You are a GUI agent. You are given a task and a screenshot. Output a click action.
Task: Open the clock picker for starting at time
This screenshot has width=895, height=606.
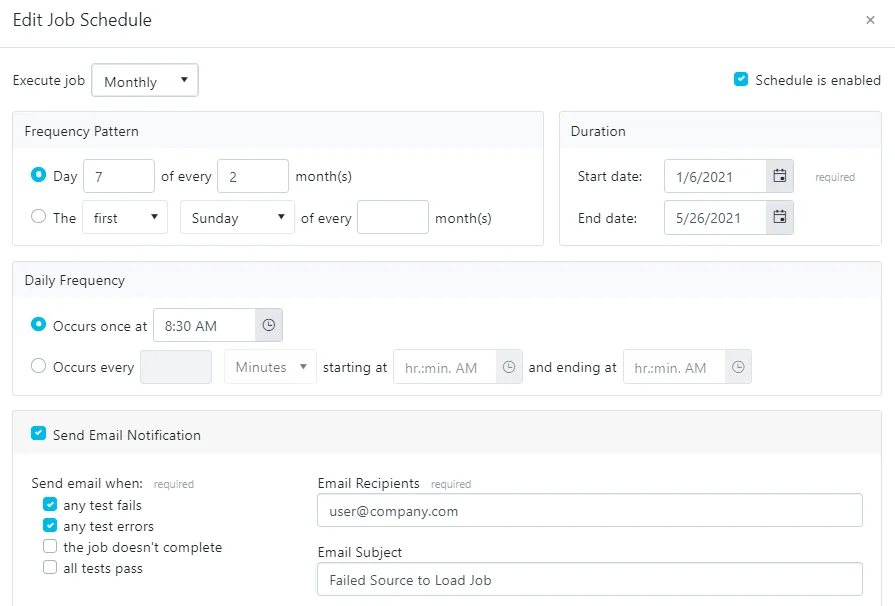(x=509, y=367)
